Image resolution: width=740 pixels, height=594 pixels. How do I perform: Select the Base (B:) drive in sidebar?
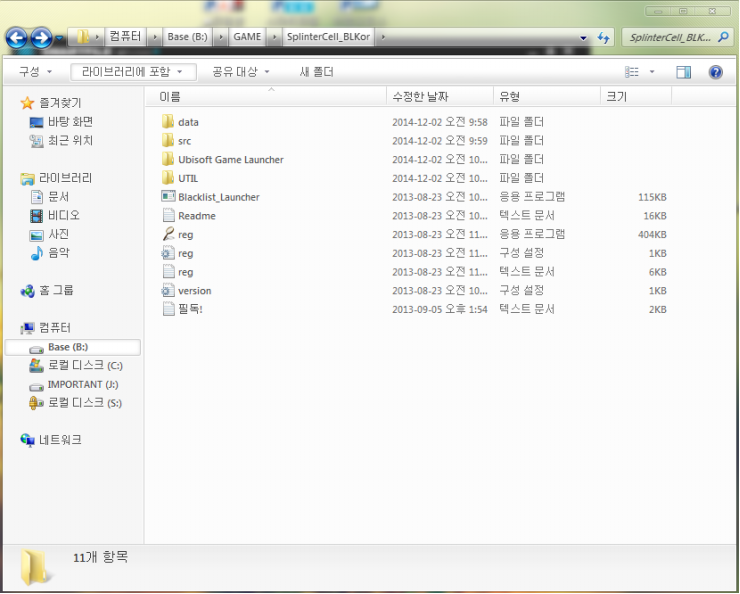coord(73,347)
